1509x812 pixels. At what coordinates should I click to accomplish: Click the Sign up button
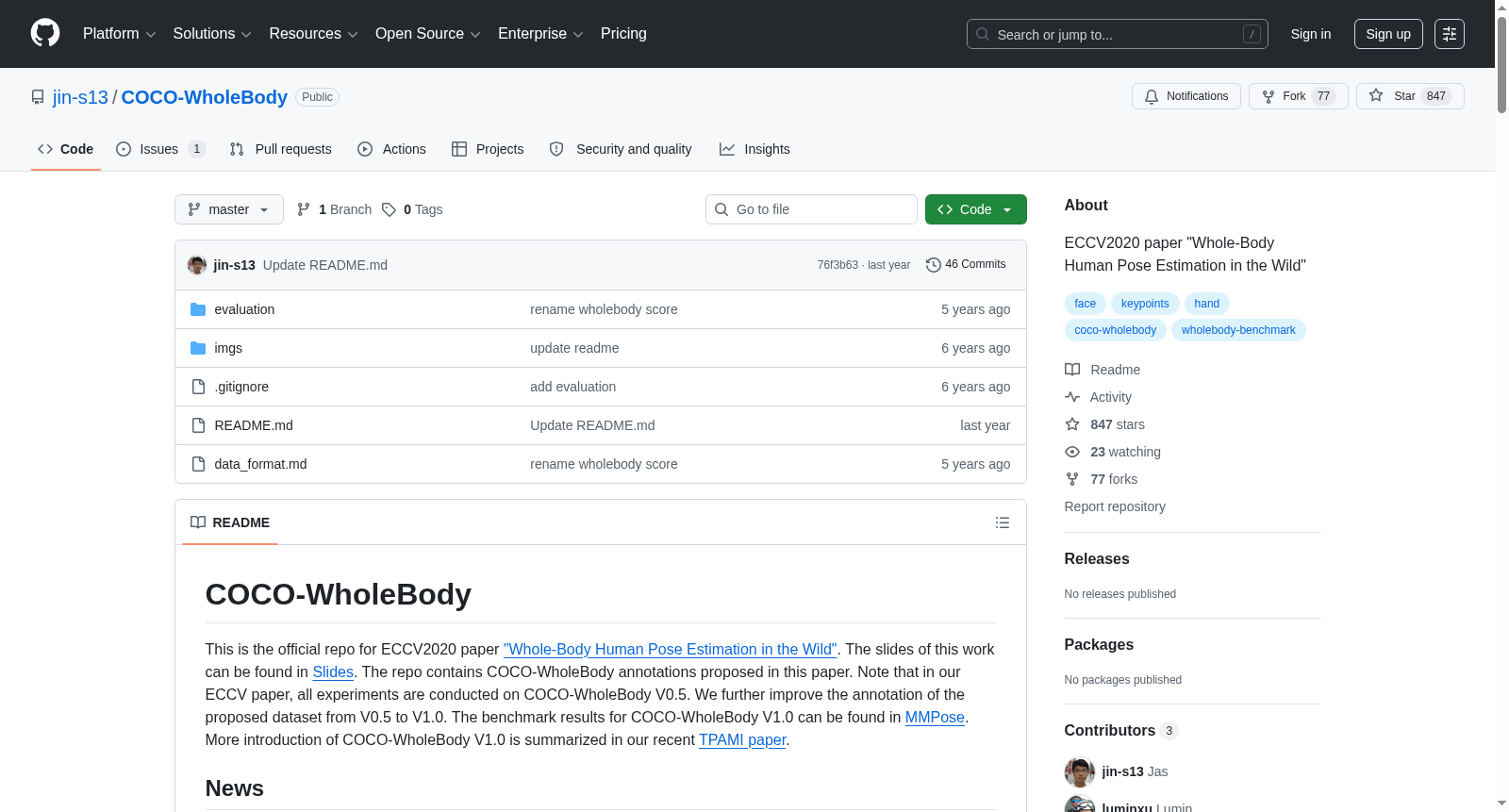(x=1388, y=34)
